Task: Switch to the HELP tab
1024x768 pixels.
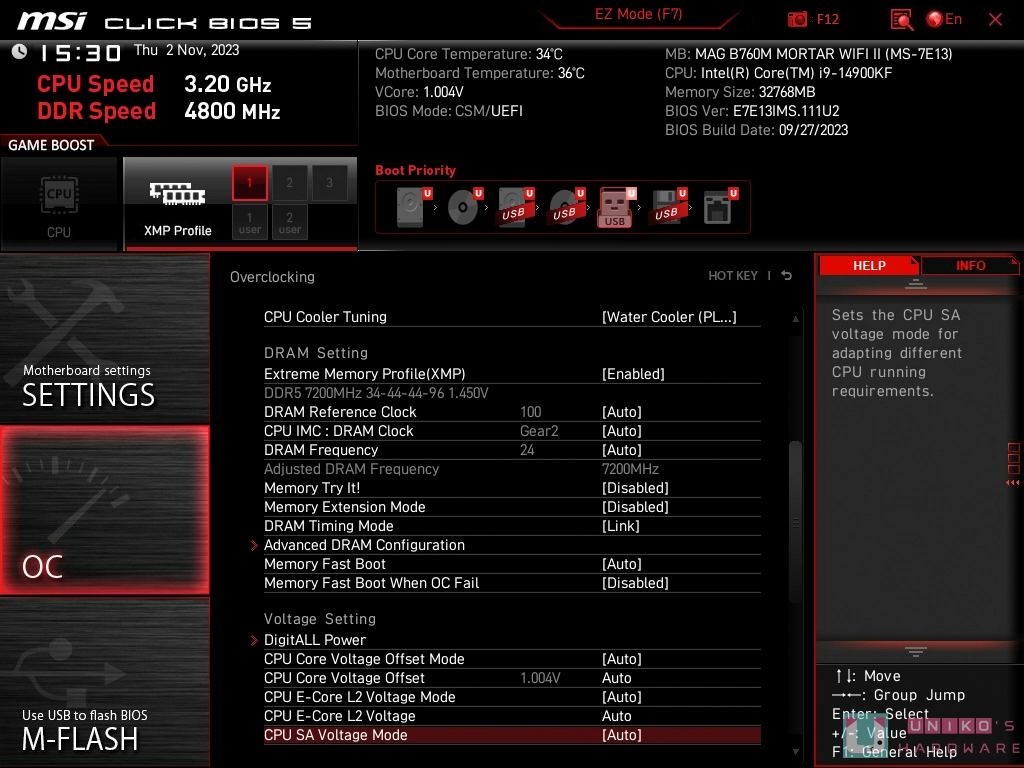Action: tap(869, 266)
